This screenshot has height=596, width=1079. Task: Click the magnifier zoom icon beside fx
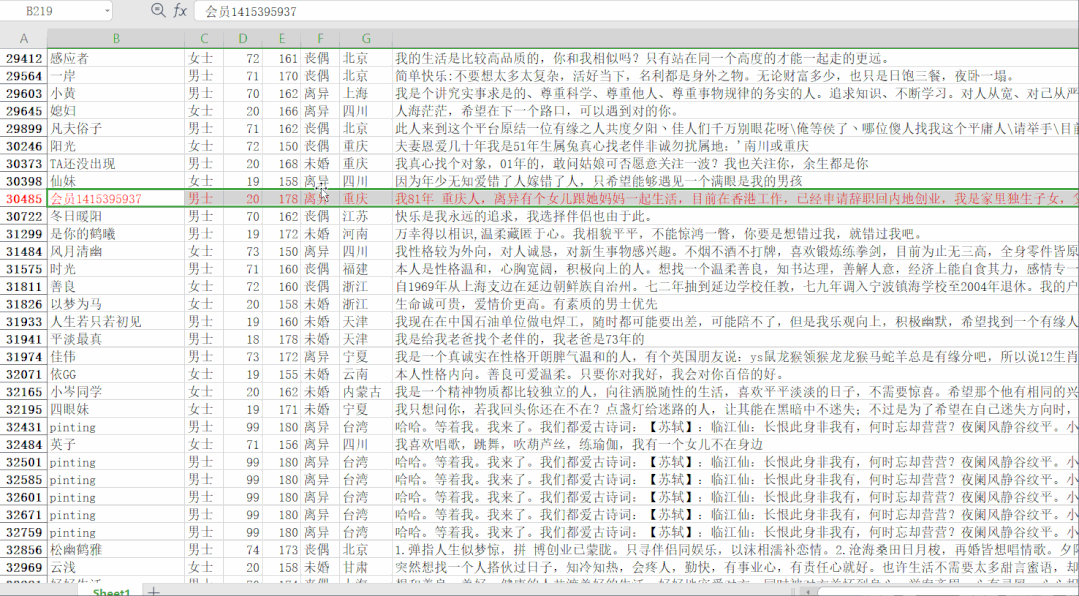point(158,10)
